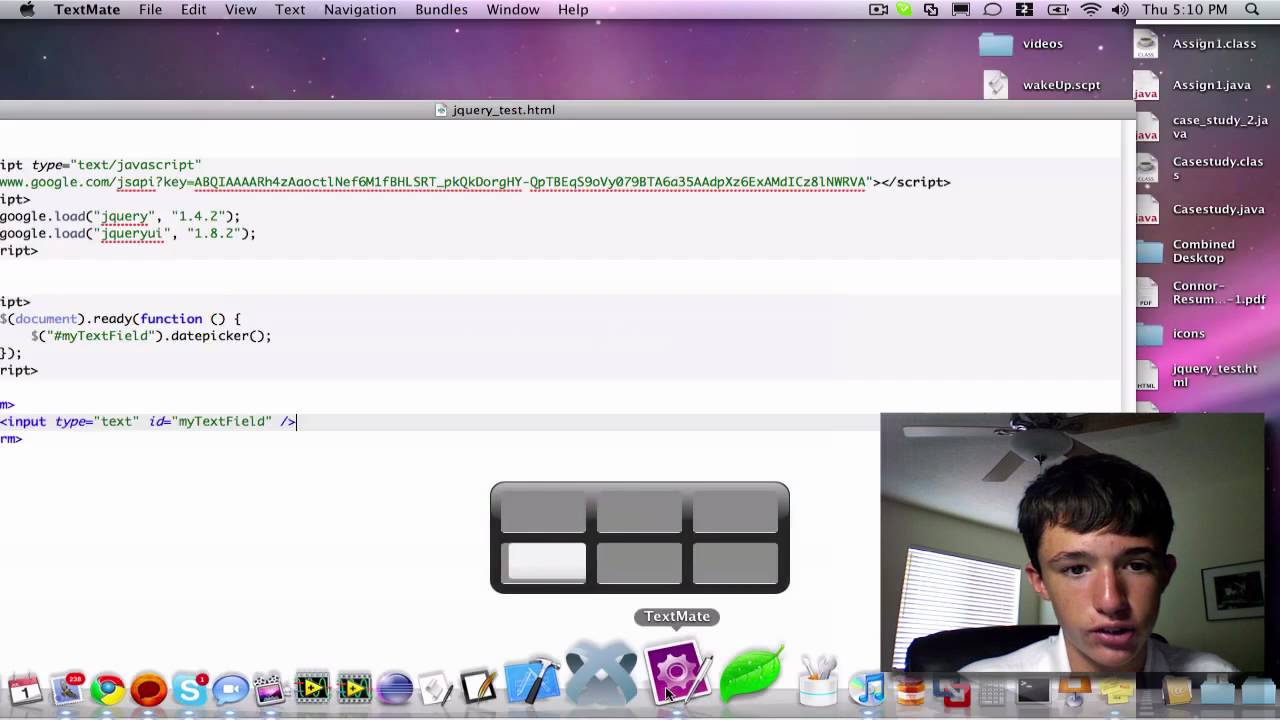1280x720 pixels.
Task: Open the yellow Stickies icon in Dock
Action: [x=1116, y=690]
